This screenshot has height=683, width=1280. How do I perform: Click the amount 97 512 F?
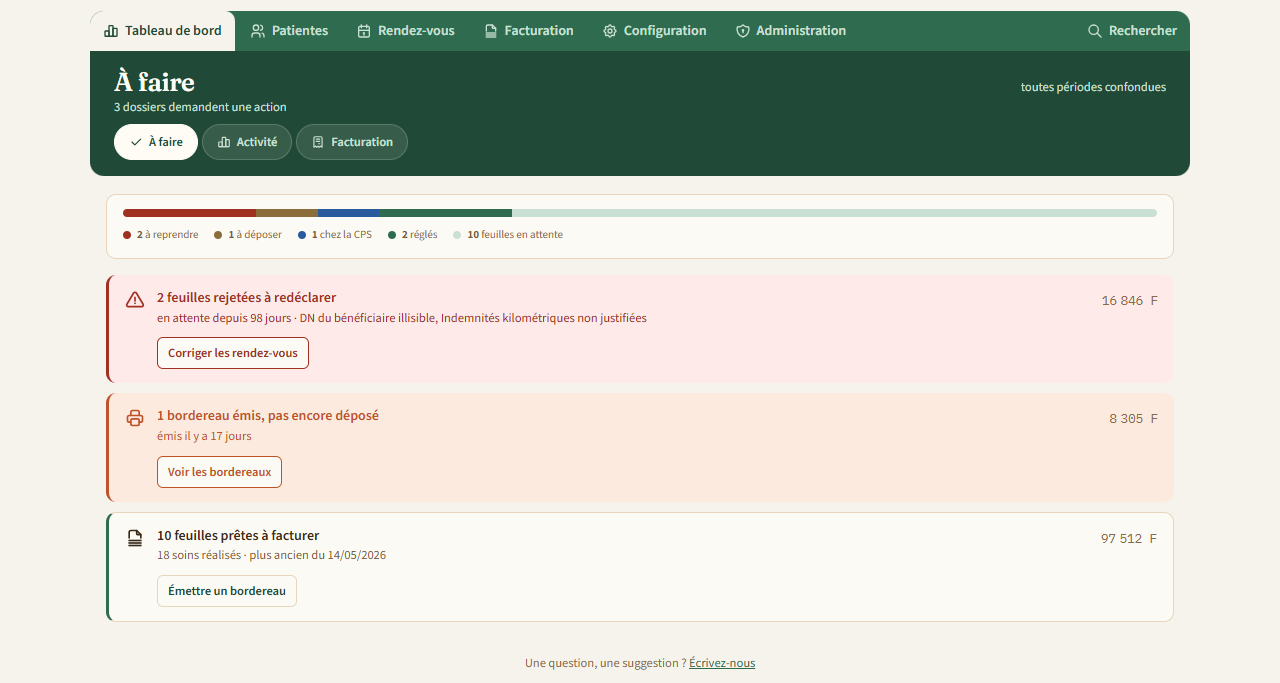[x=1129, y=539]
